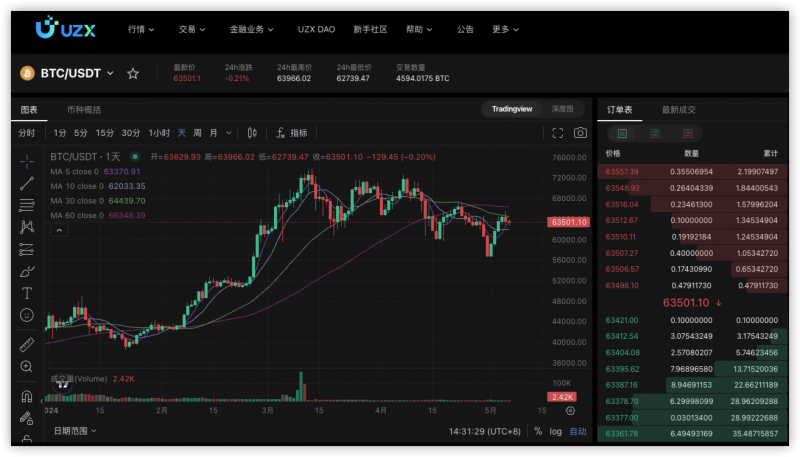Open chart settings gear near time axis
The width and height of the screenshot is (800, 457).
pos(570,411)
